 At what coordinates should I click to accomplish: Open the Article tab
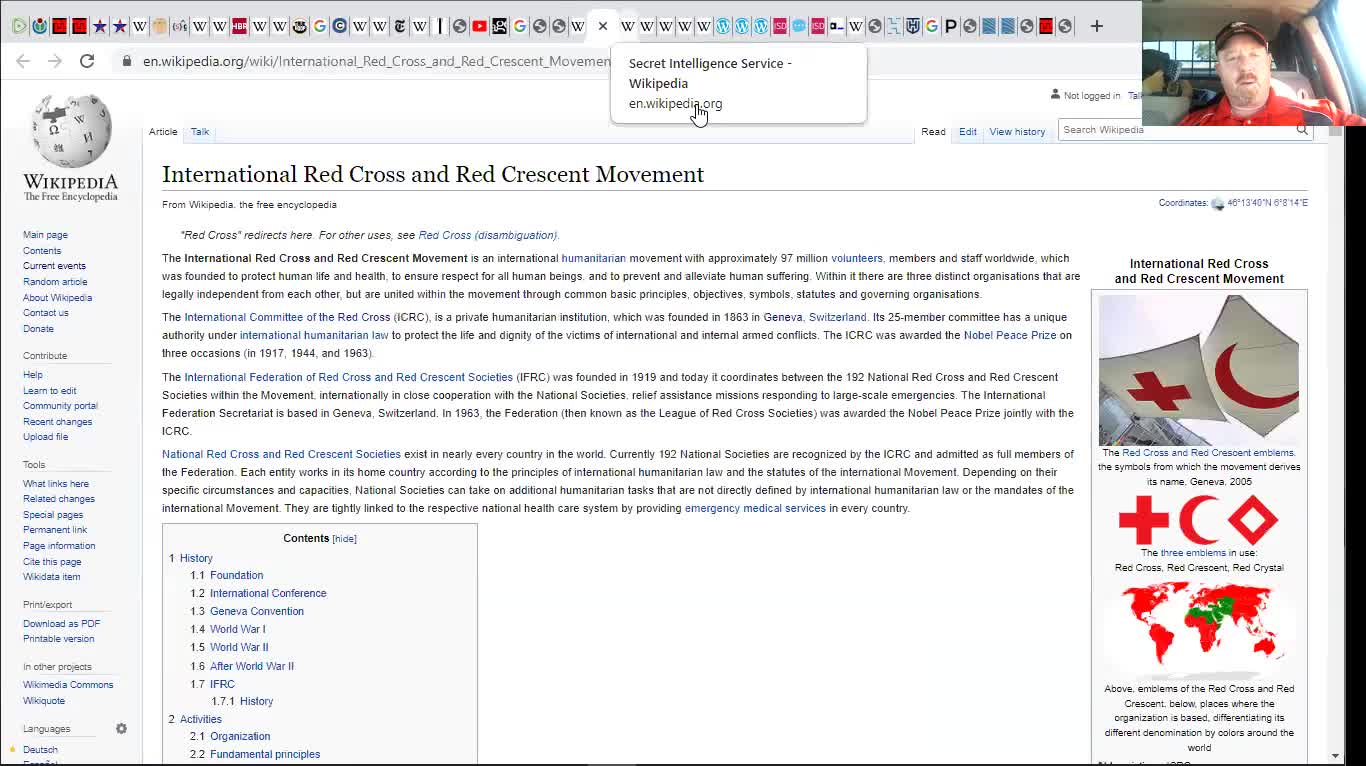pyautogui.click(x=163, y=132)
